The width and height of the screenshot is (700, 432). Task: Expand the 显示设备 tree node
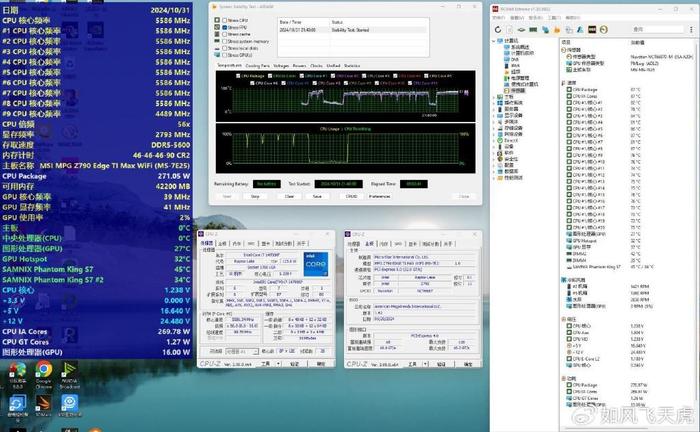tap(494, 116)
